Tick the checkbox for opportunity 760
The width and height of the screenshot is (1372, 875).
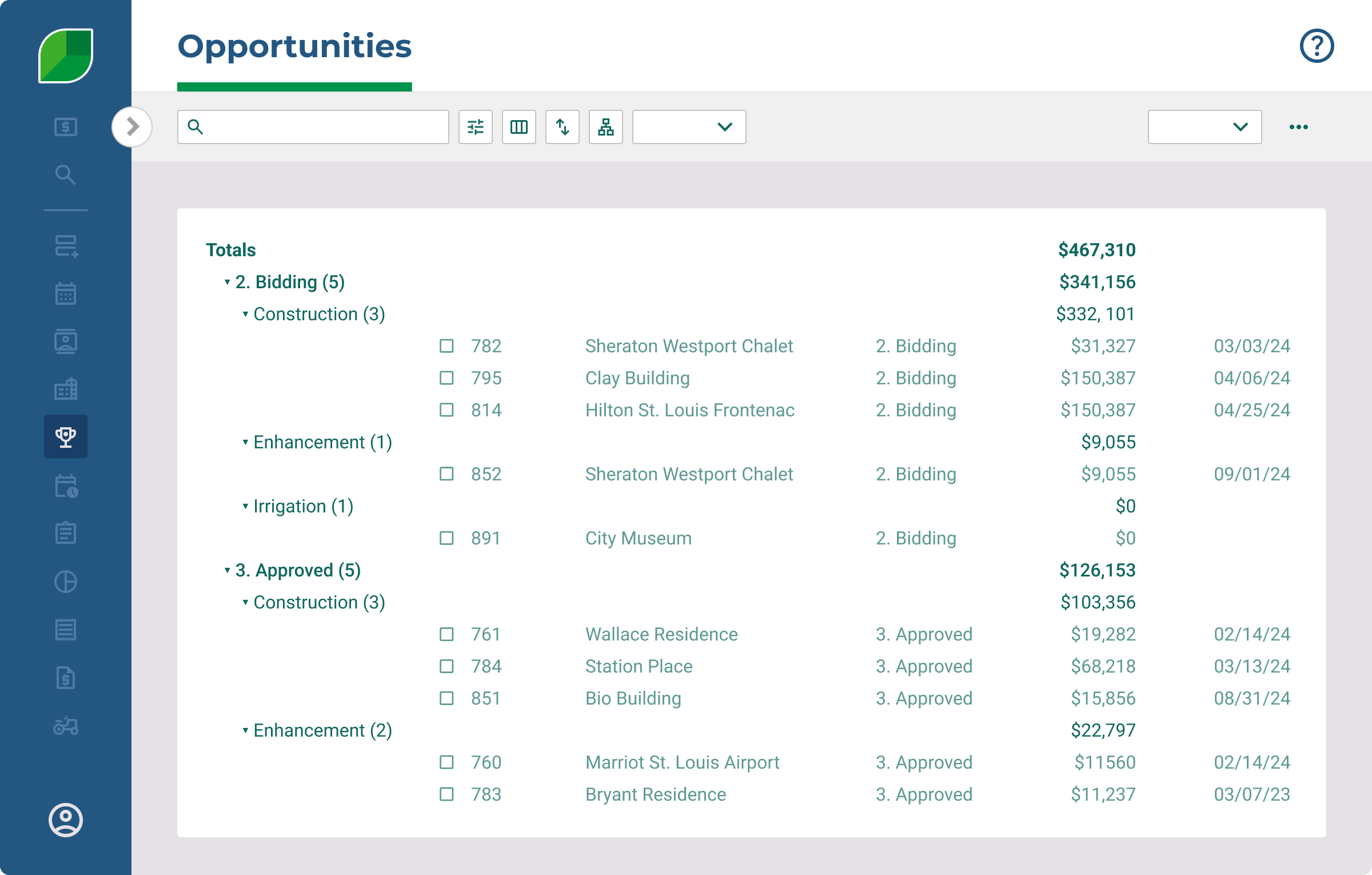(x=446, y=762)
